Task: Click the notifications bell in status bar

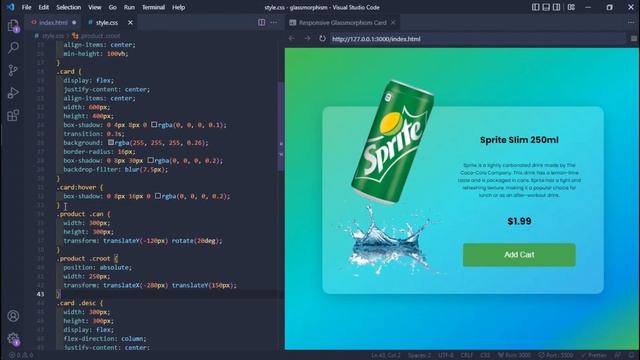Action: point(632,355)
